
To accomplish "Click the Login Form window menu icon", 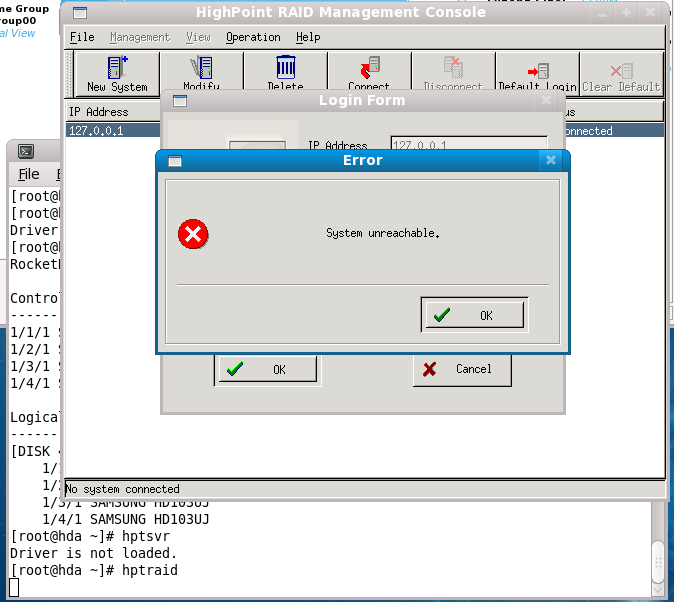I will (180, 101).
